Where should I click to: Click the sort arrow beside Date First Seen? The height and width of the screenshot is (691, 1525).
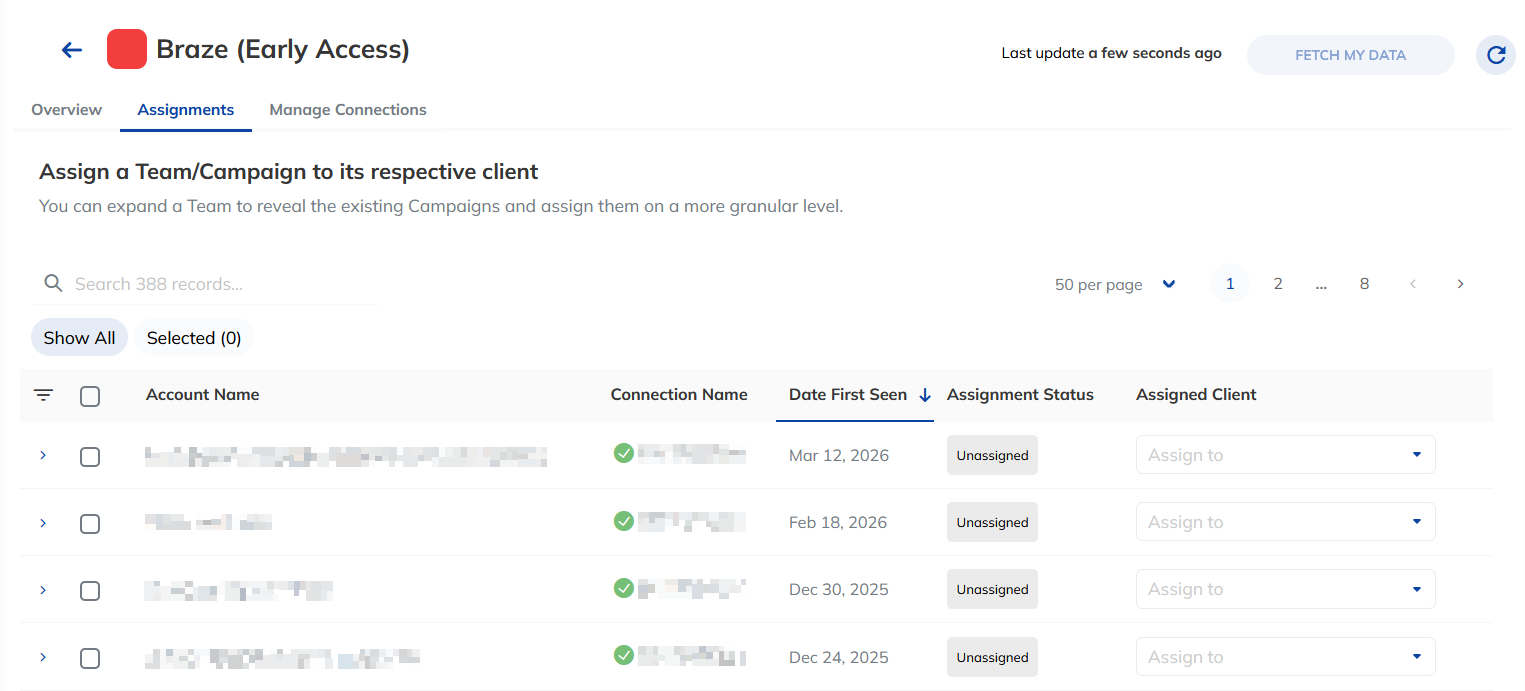[924, 395]
